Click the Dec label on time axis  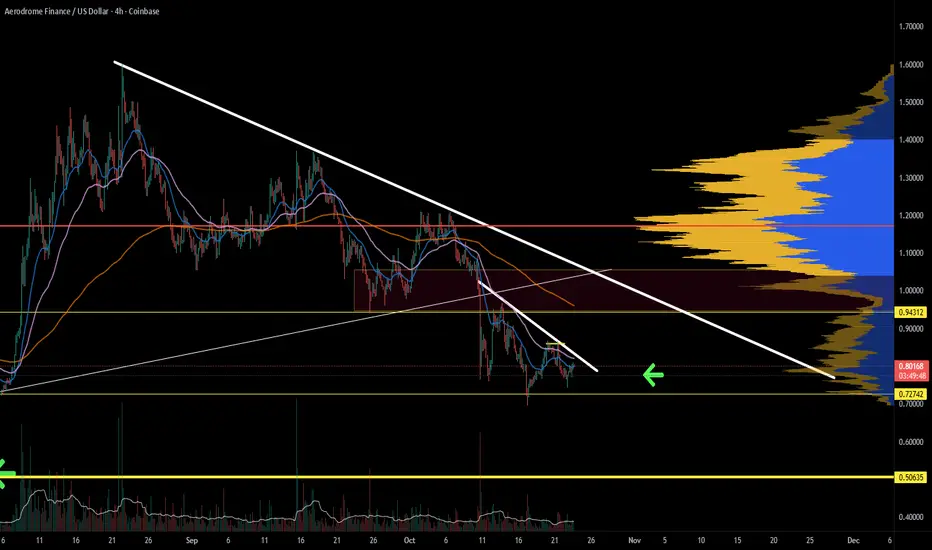[x=853, y=540]
